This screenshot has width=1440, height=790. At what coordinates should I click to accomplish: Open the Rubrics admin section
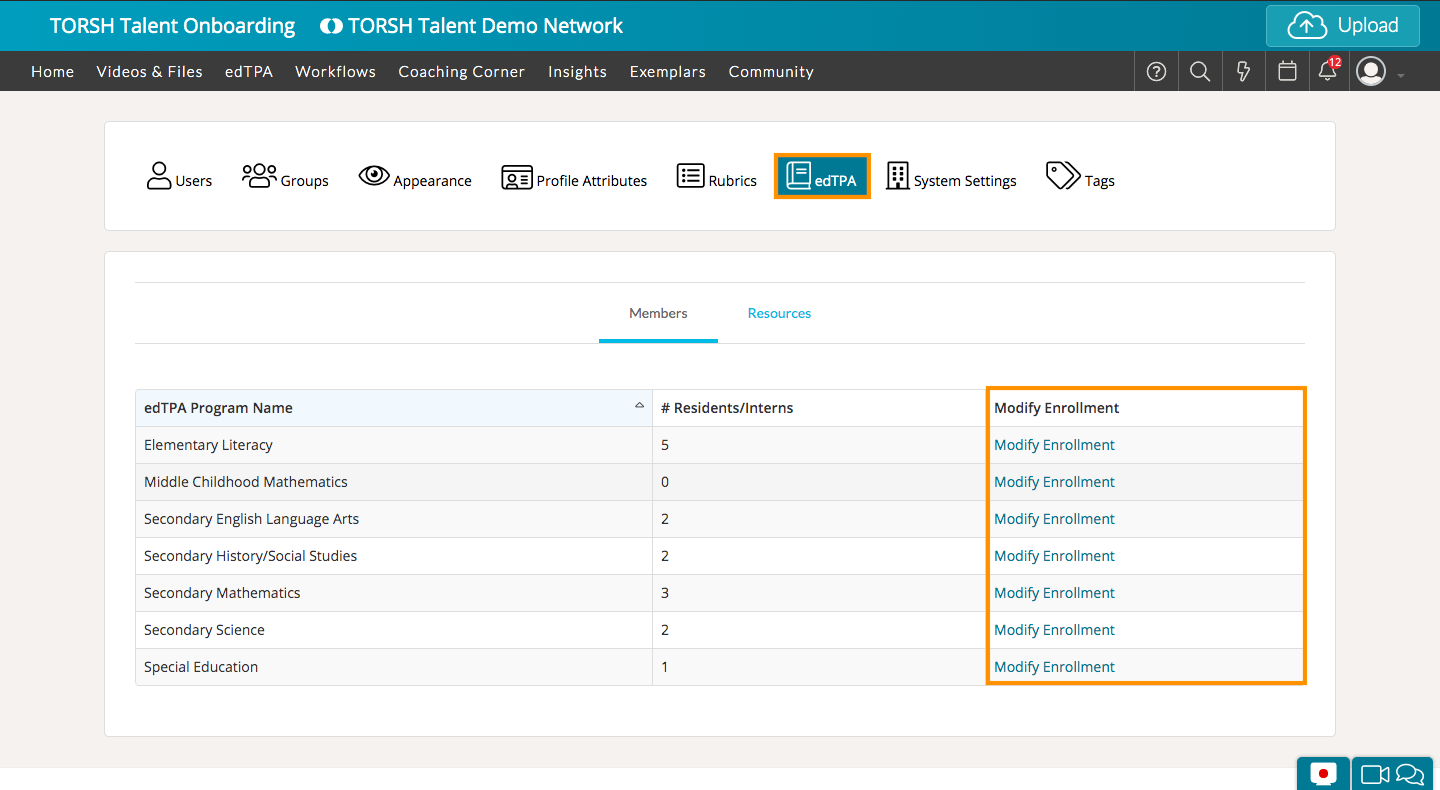point(717,177)
